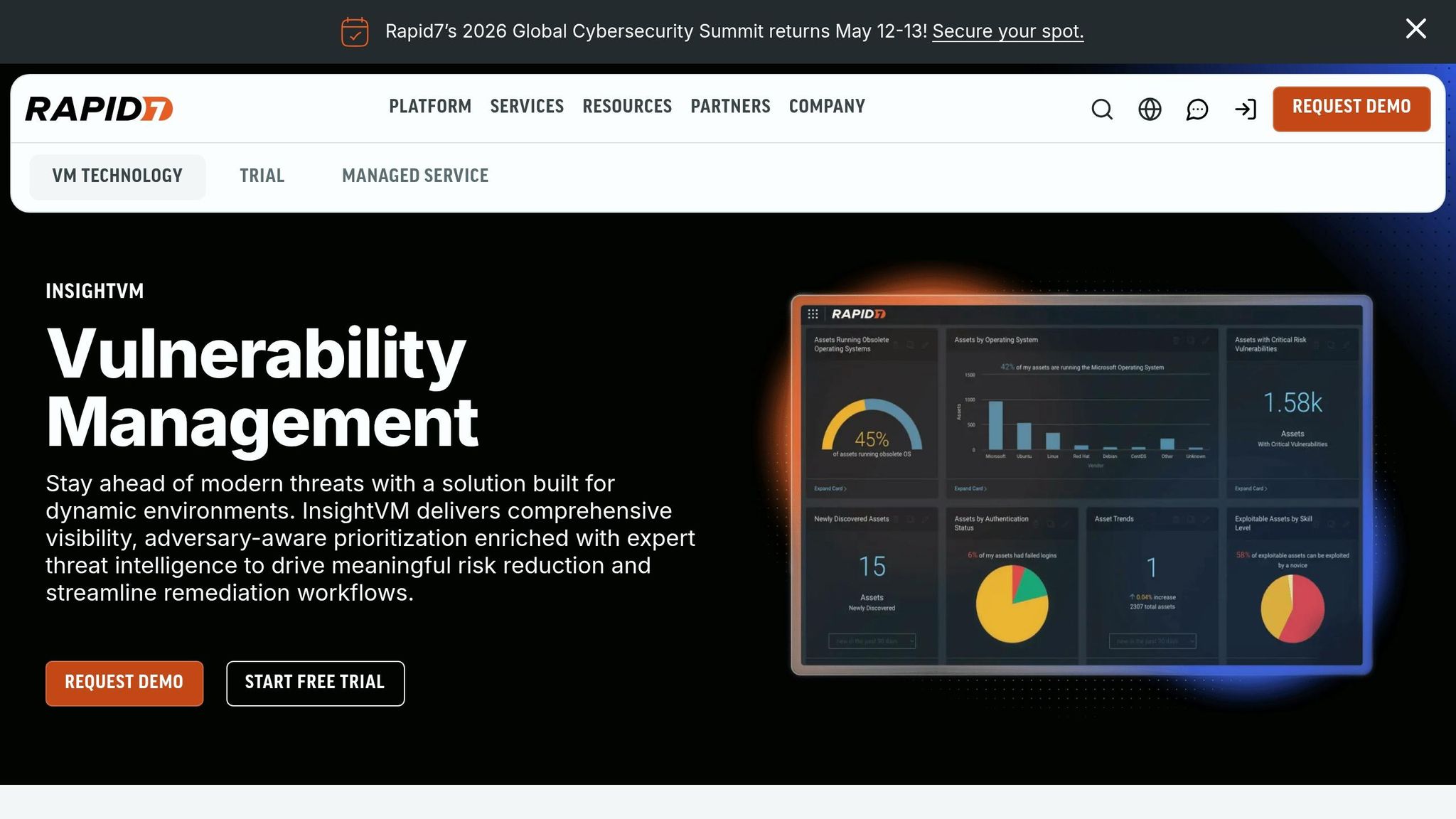
Task: Click the Rapid7 logo in header
Action: tap(99, 109)
